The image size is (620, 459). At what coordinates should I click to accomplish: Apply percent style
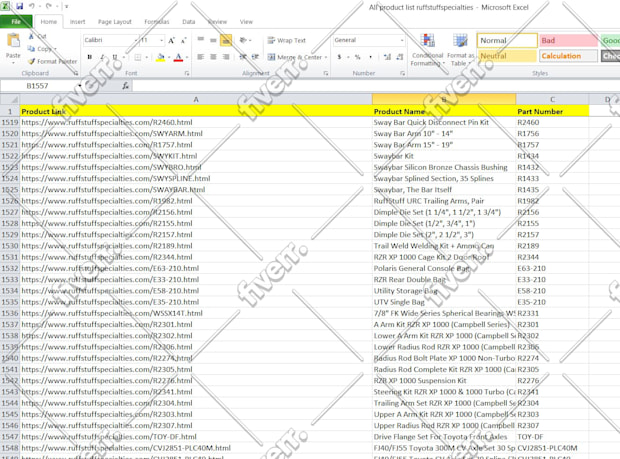(357, 57)
